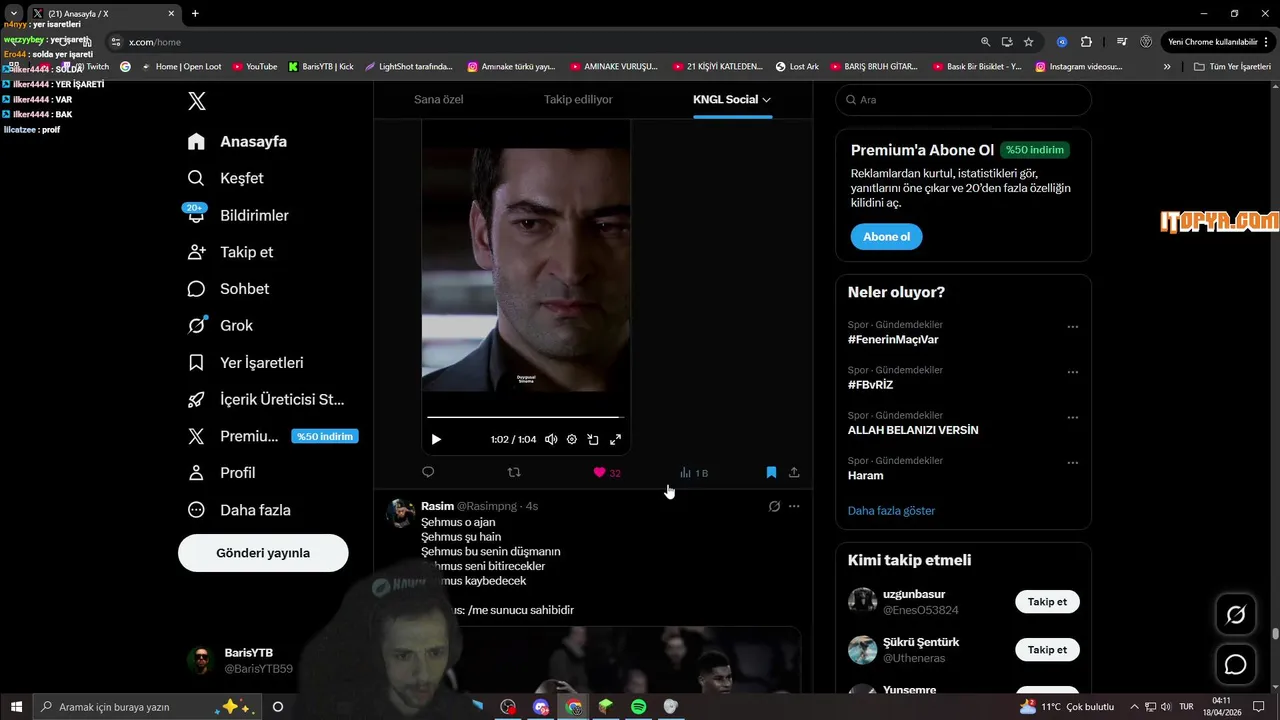Switch to Takip ediliyor tab
This screenshot has width=1280, height=720.
coord(578,99)
